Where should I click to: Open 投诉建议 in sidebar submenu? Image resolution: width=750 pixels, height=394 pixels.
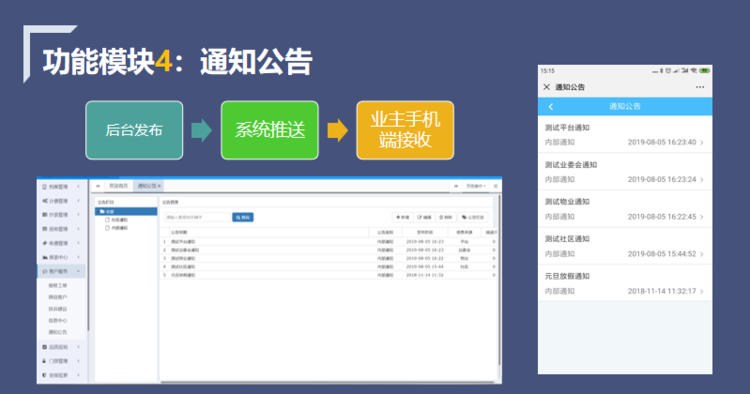57,309
